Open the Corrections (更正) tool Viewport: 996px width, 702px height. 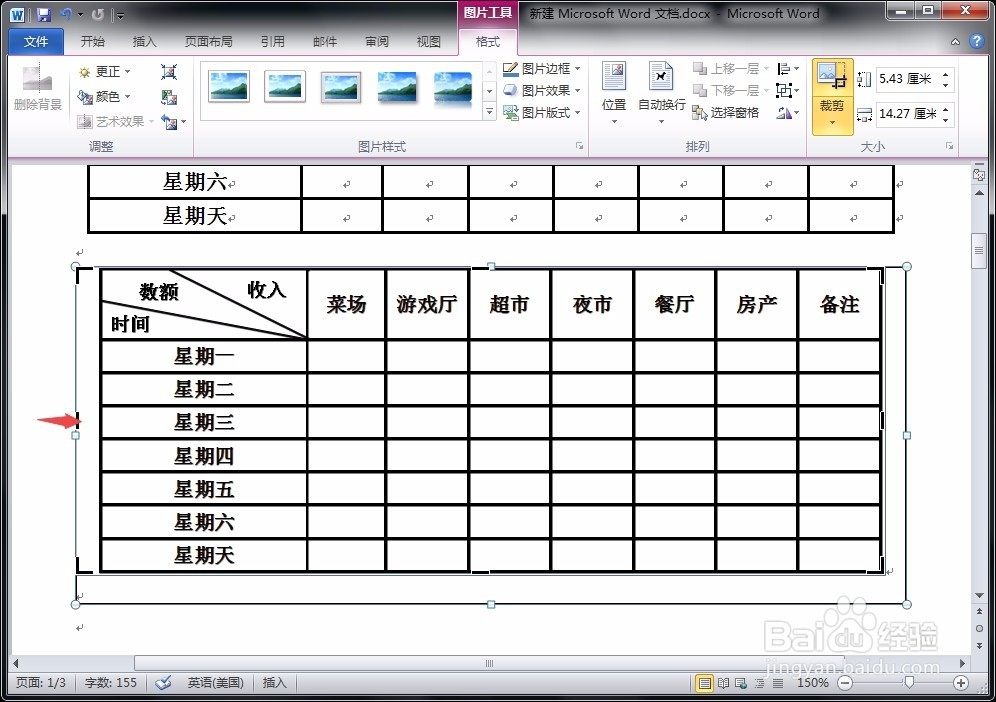click(104, 69)
